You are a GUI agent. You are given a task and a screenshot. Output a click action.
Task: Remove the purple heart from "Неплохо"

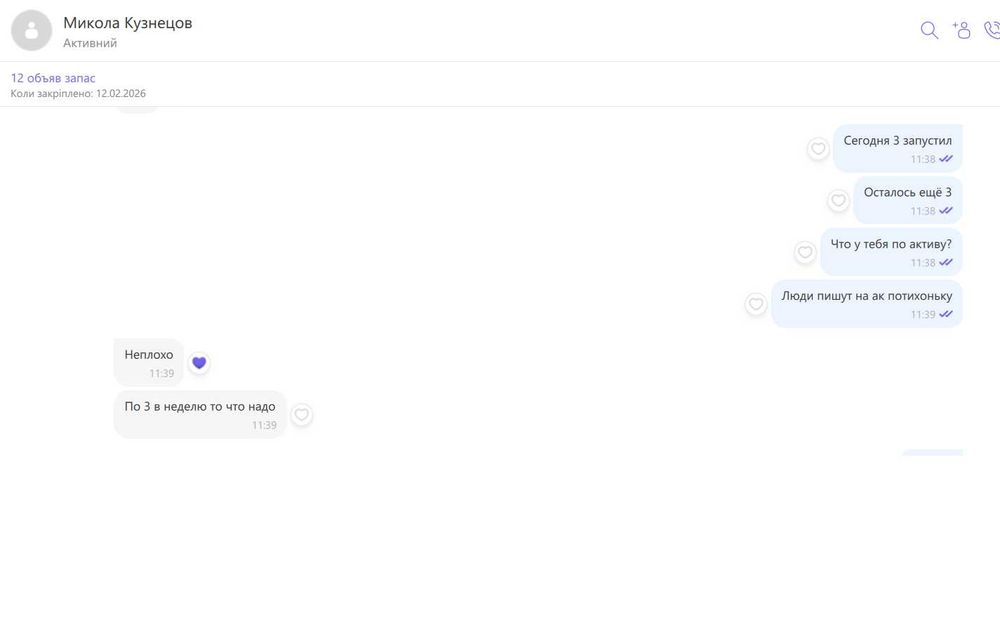(199, 363)
